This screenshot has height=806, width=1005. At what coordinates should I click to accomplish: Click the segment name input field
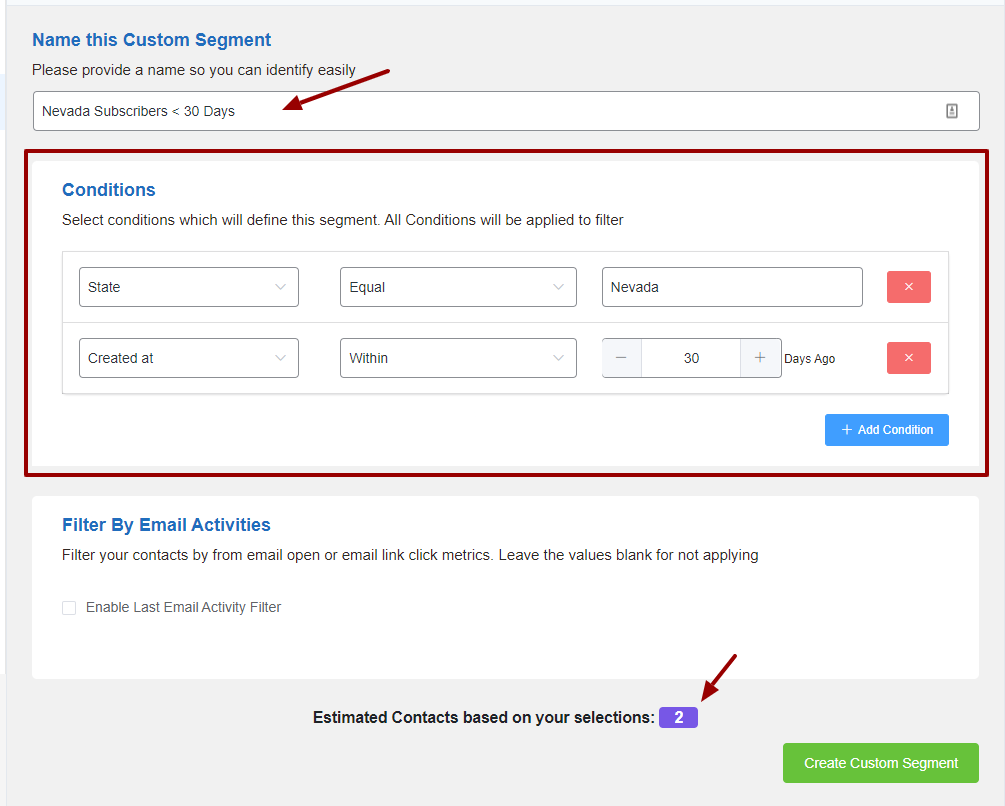pyautogui.click(x=480, y=111)
